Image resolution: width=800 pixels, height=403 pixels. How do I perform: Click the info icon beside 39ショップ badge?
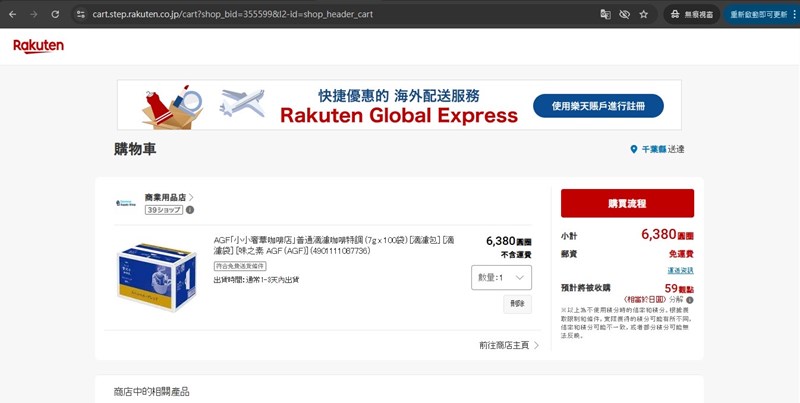tap(190, 210)
